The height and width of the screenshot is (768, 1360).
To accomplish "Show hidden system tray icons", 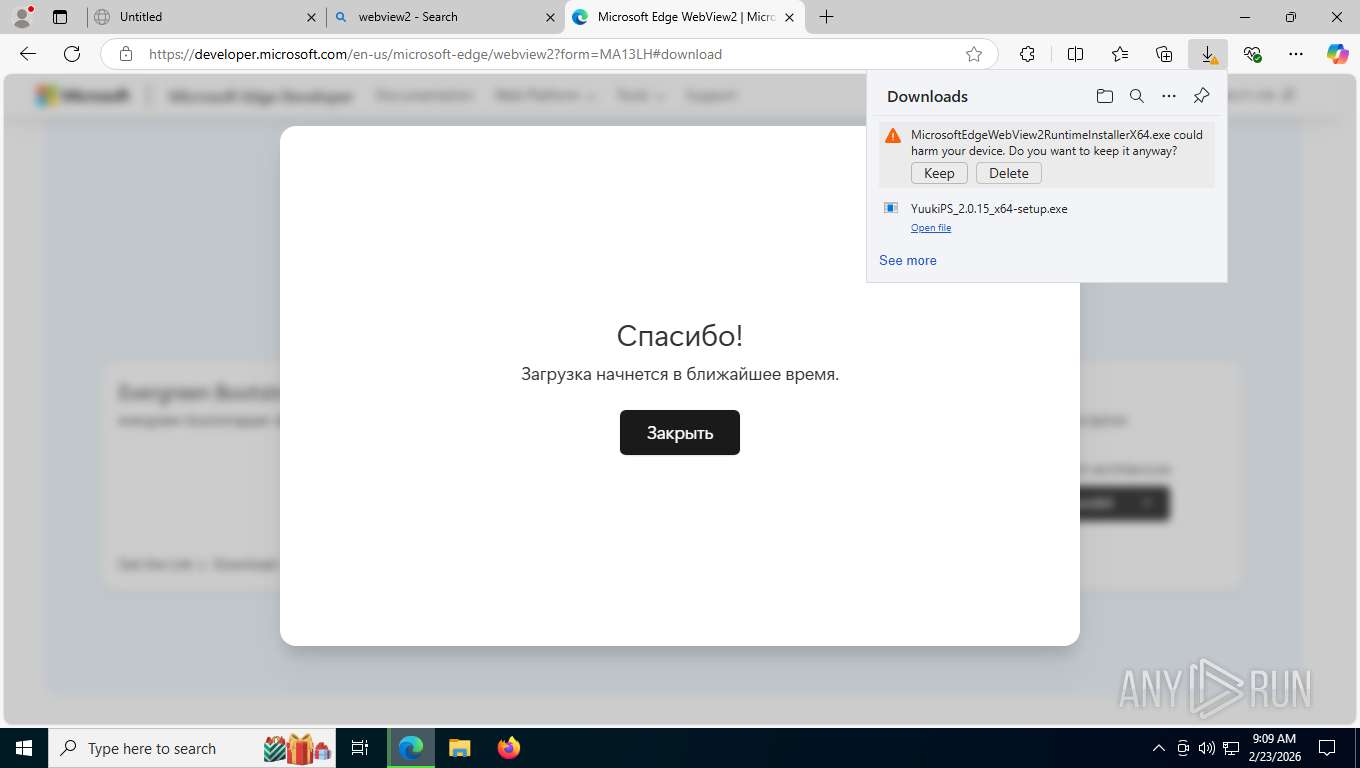I will [x=1159, y=748].
